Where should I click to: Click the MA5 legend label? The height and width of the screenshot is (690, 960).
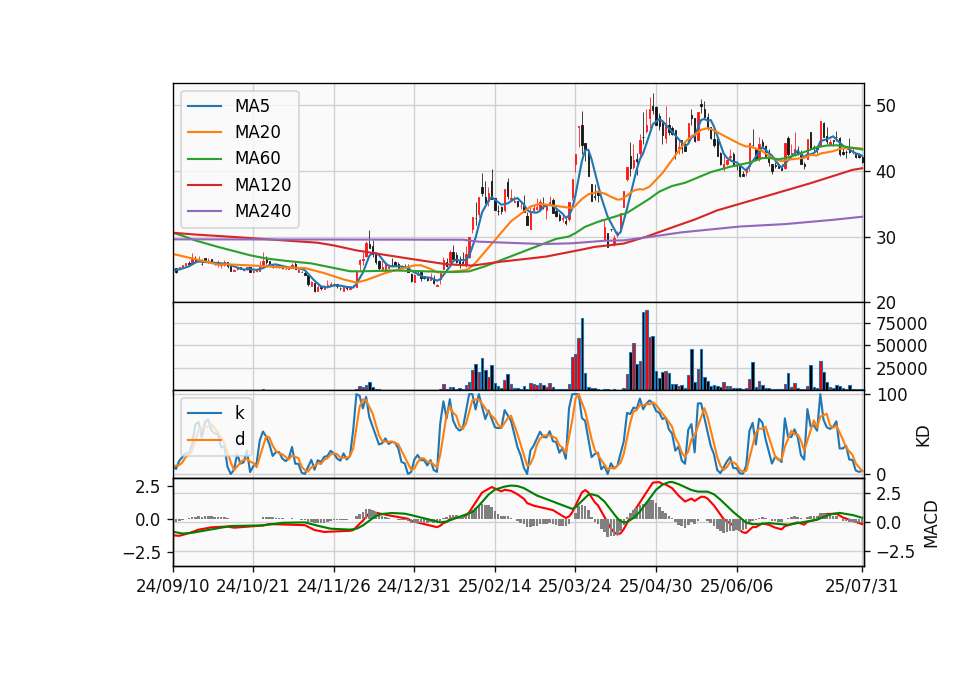click(x=252, y=106)
